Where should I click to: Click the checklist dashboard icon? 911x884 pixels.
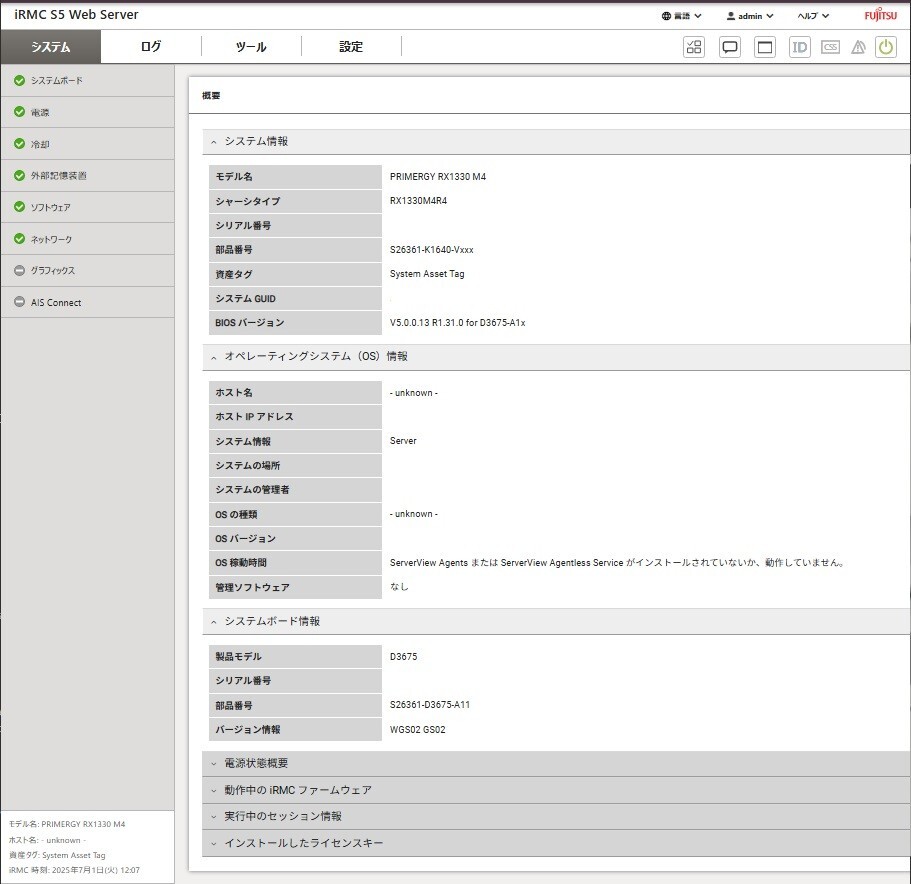point(694,47)
